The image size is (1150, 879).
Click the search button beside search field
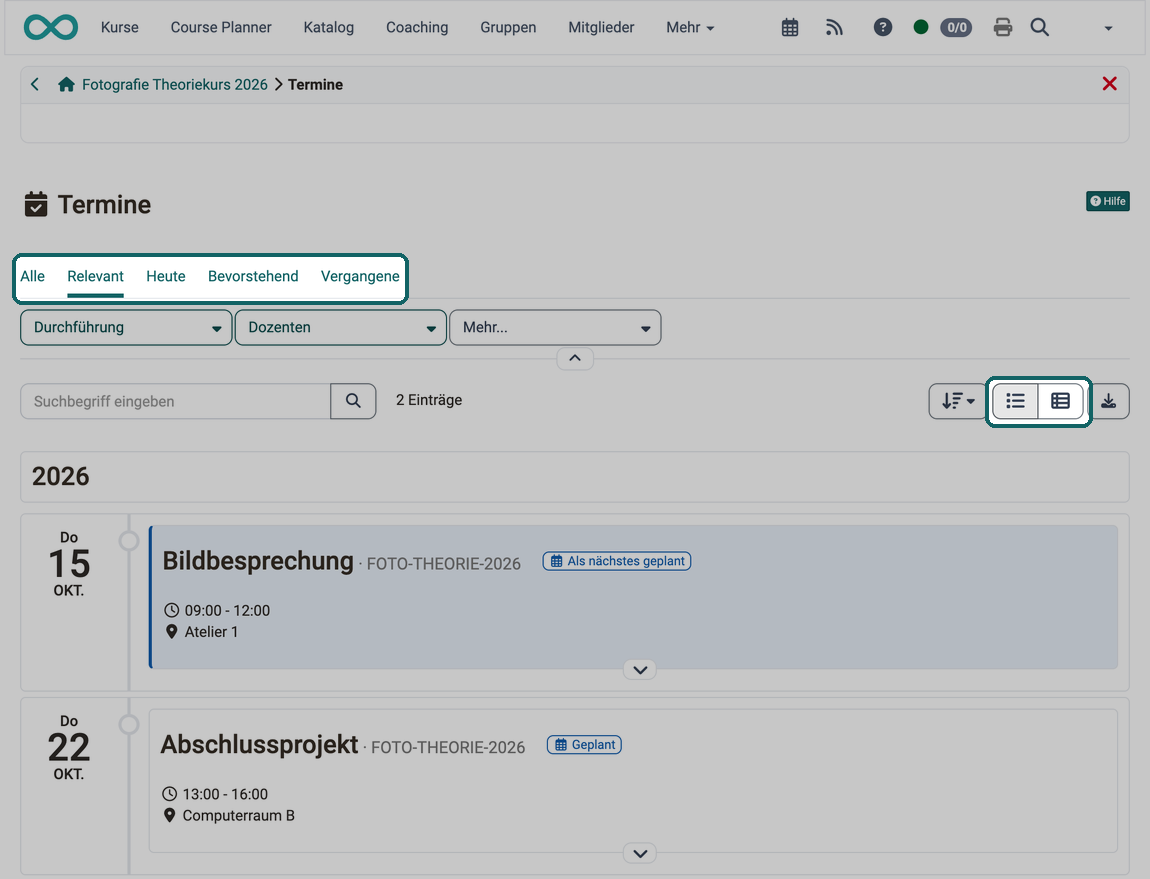coord(354,401)
